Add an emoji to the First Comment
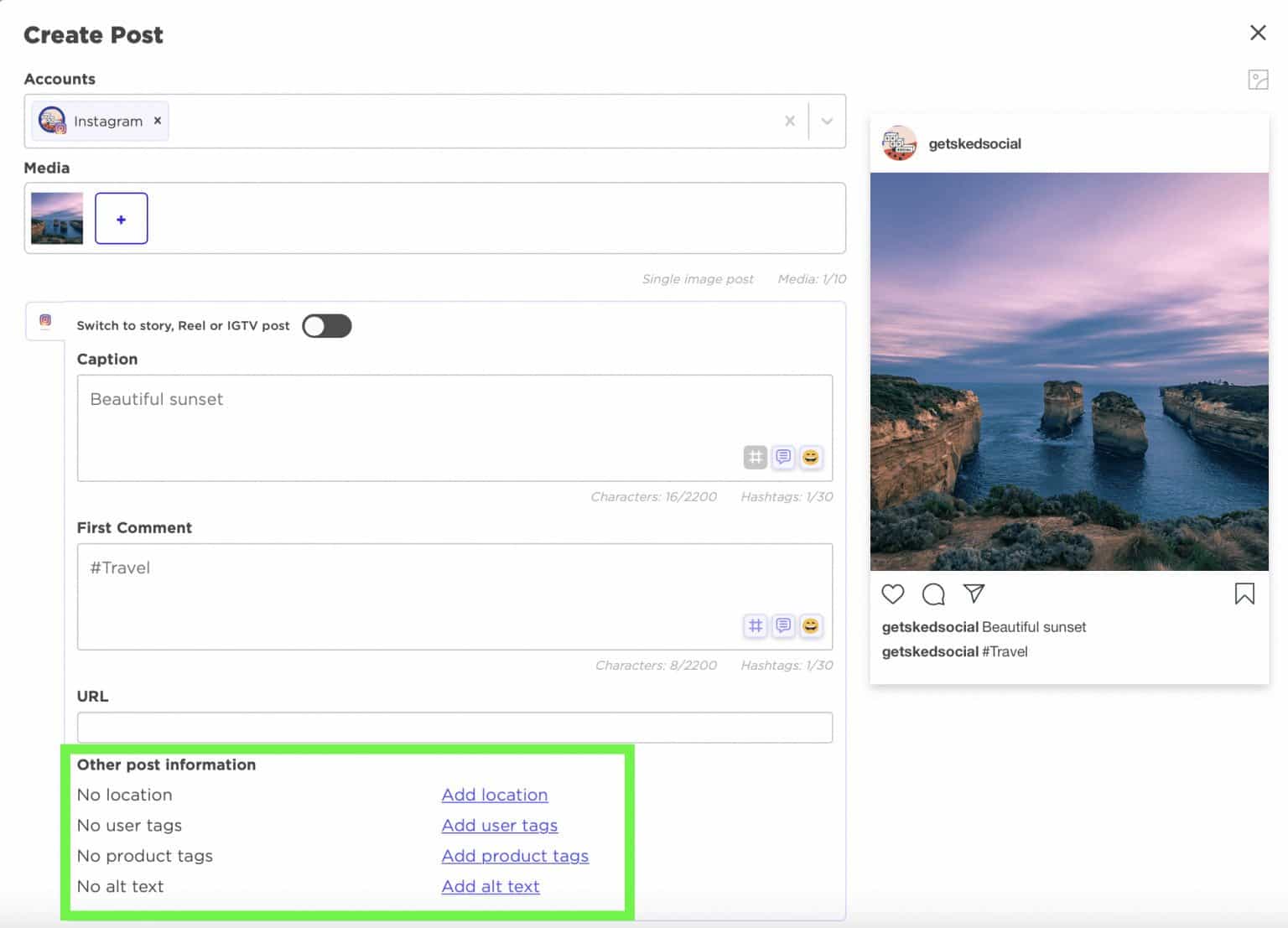The image size is (1288, 928). coord(810,625)
